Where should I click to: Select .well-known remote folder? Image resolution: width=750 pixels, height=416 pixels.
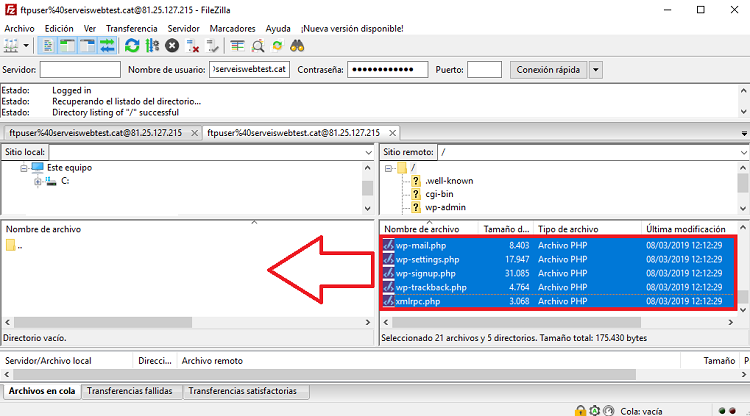449,181
